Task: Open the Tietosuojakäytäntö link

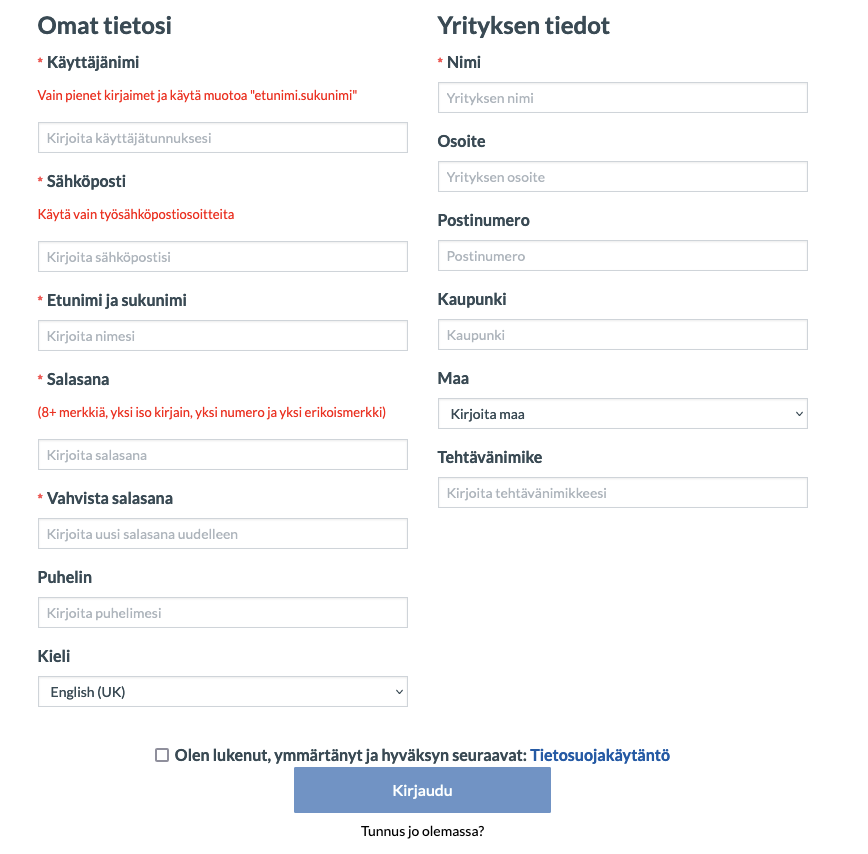Action: coord(600,756)
